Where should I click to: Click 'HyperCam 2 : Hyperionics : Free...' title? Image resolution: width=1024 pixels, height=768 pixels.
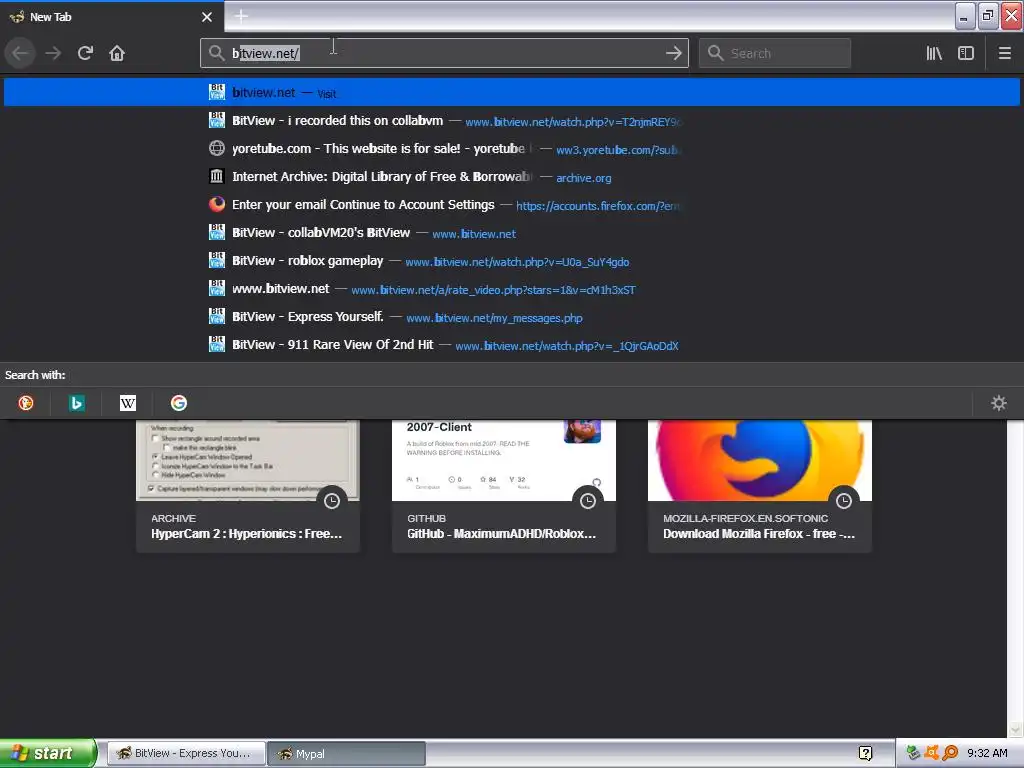pos(246,534)
